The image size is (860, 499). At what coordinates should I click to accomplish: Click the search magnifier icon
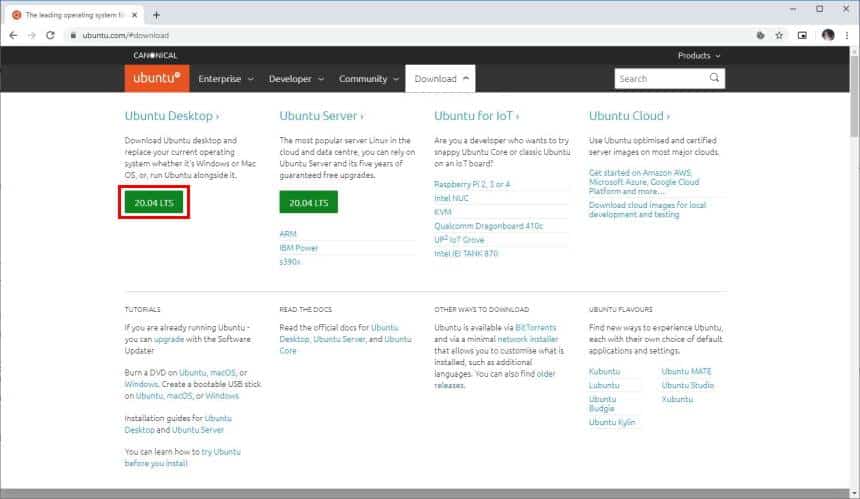tap(714, 78)
